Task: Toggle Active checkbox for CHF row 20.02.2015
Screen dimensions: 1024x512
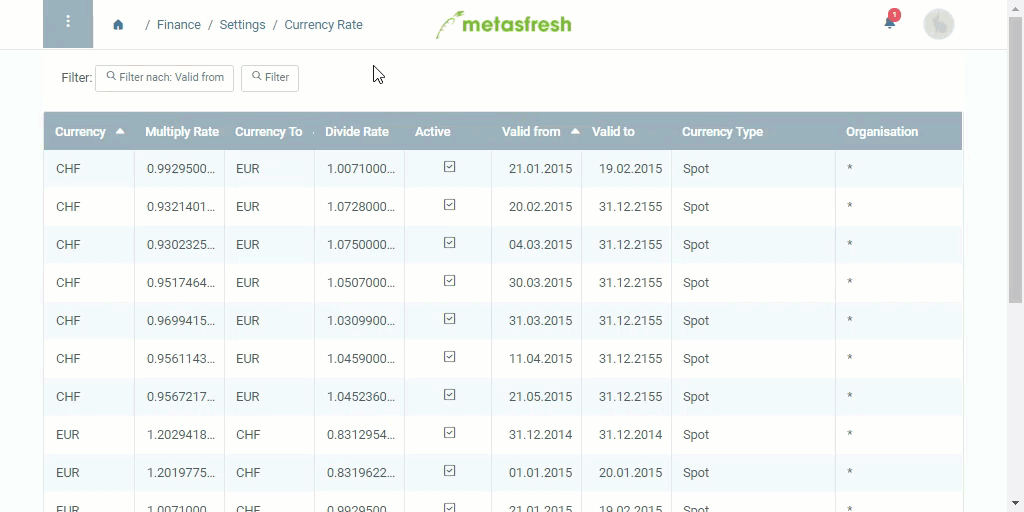Action: pos(449,205)
